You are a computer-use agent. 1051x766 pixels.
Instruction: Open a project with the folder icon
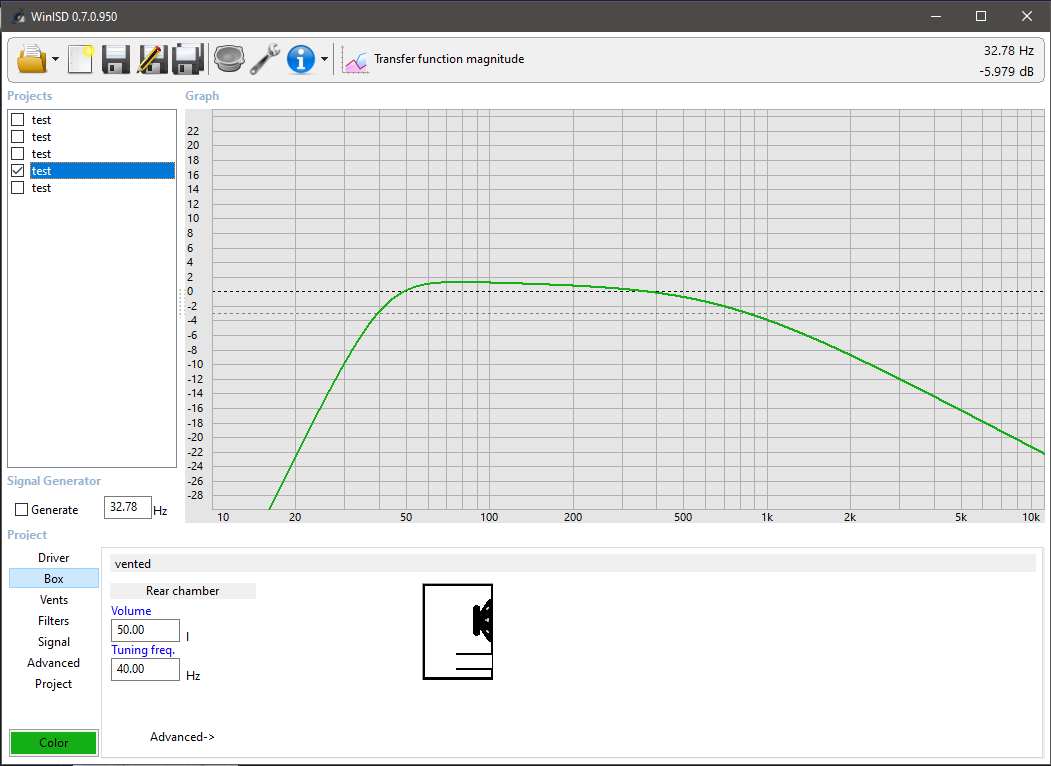(x=31, y=59)
